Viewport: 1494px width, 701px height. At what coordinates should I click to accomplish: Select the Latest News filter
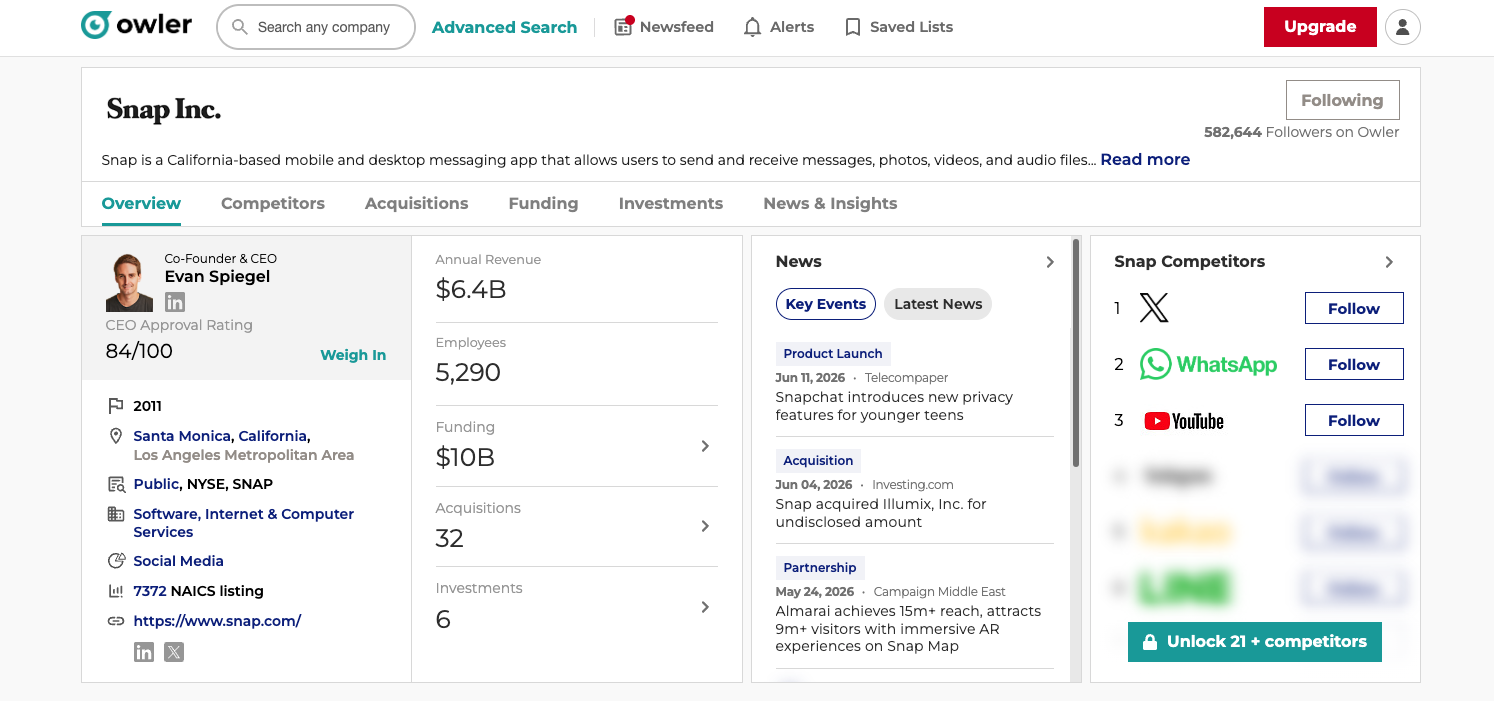pos(938,304)
